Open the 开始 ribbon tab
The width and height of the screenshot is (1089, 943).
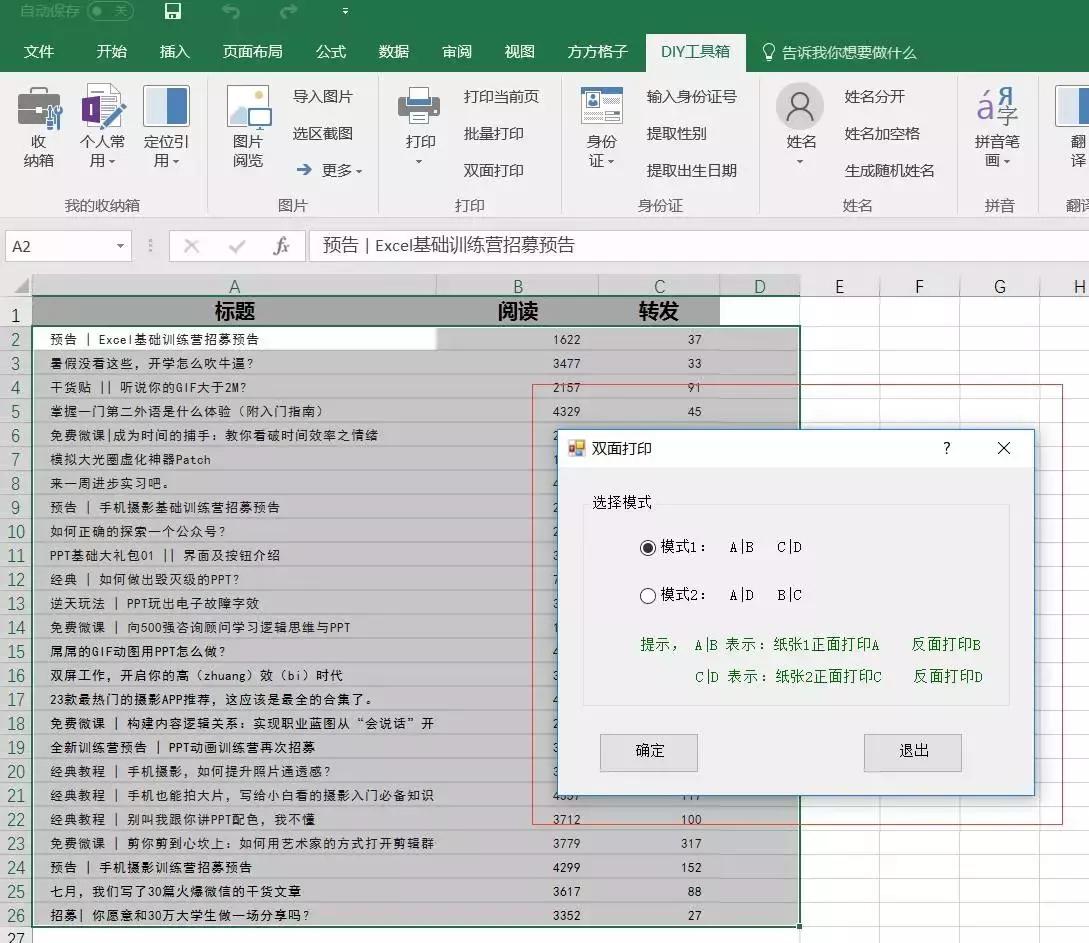111,50
